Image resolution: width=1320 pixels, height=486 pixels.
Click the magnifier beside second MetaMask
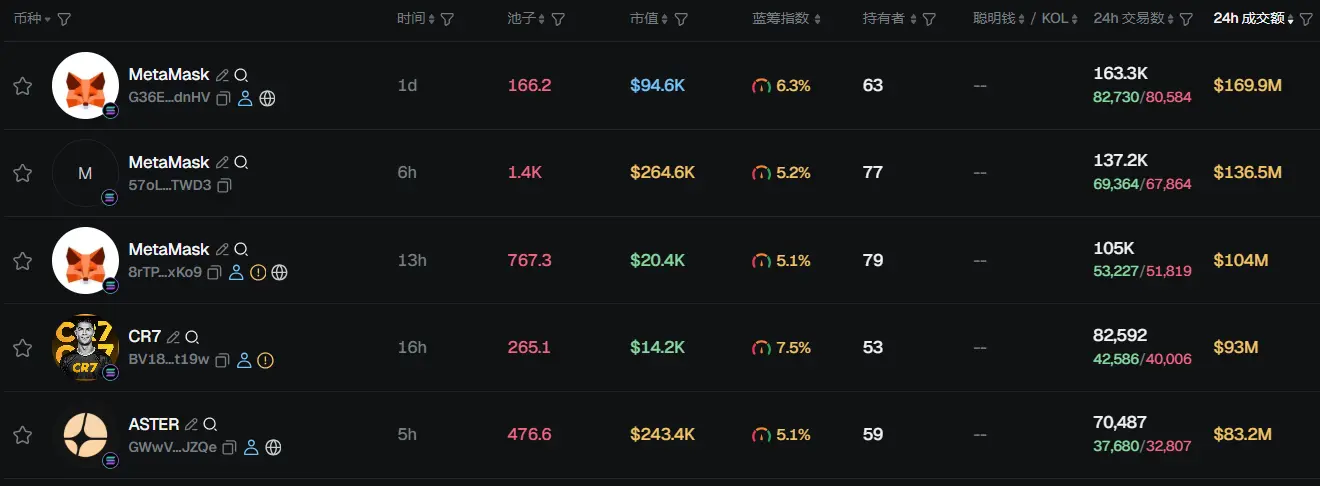click(x=241, y=162)
